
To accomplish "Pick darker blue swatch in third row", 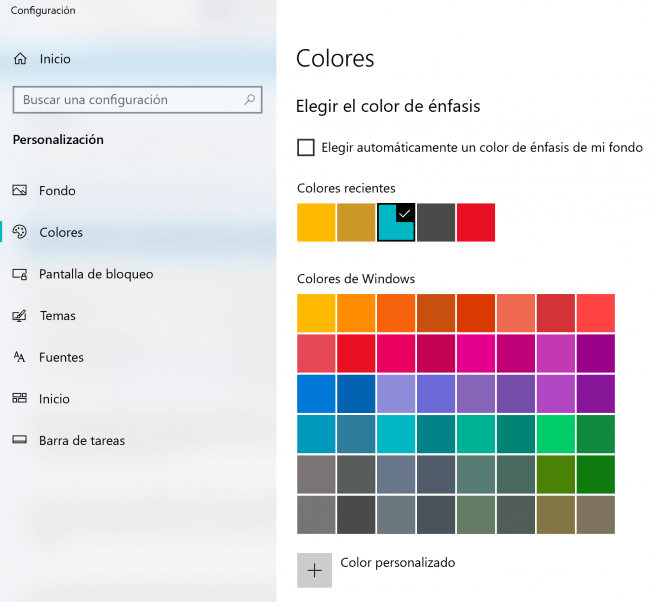I will tap(356, 393).
